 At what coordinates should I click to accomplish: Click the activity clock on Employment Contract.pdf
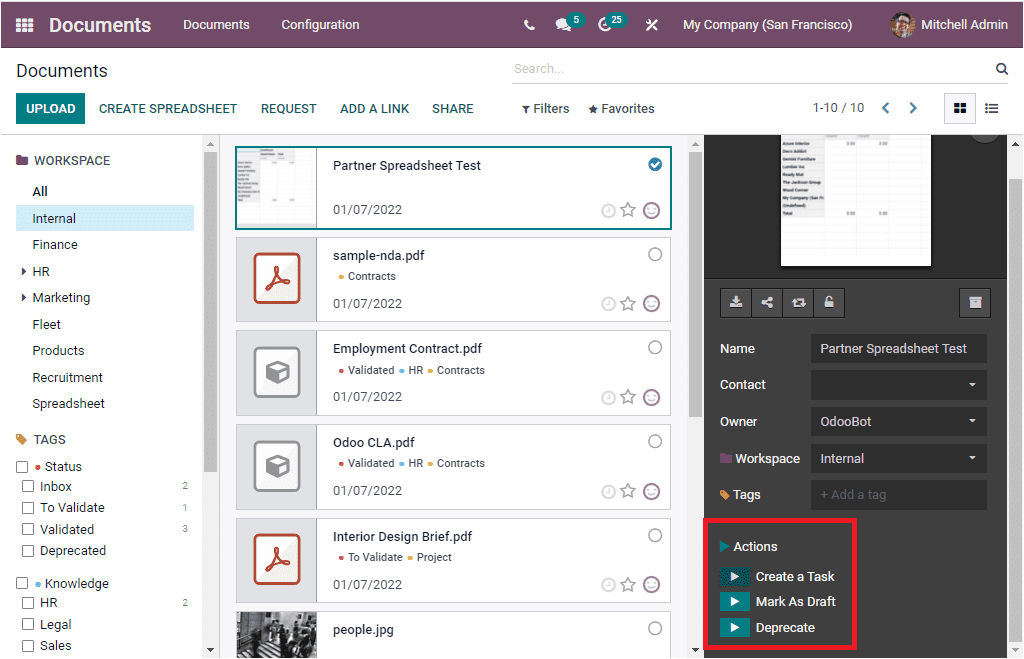608,398
